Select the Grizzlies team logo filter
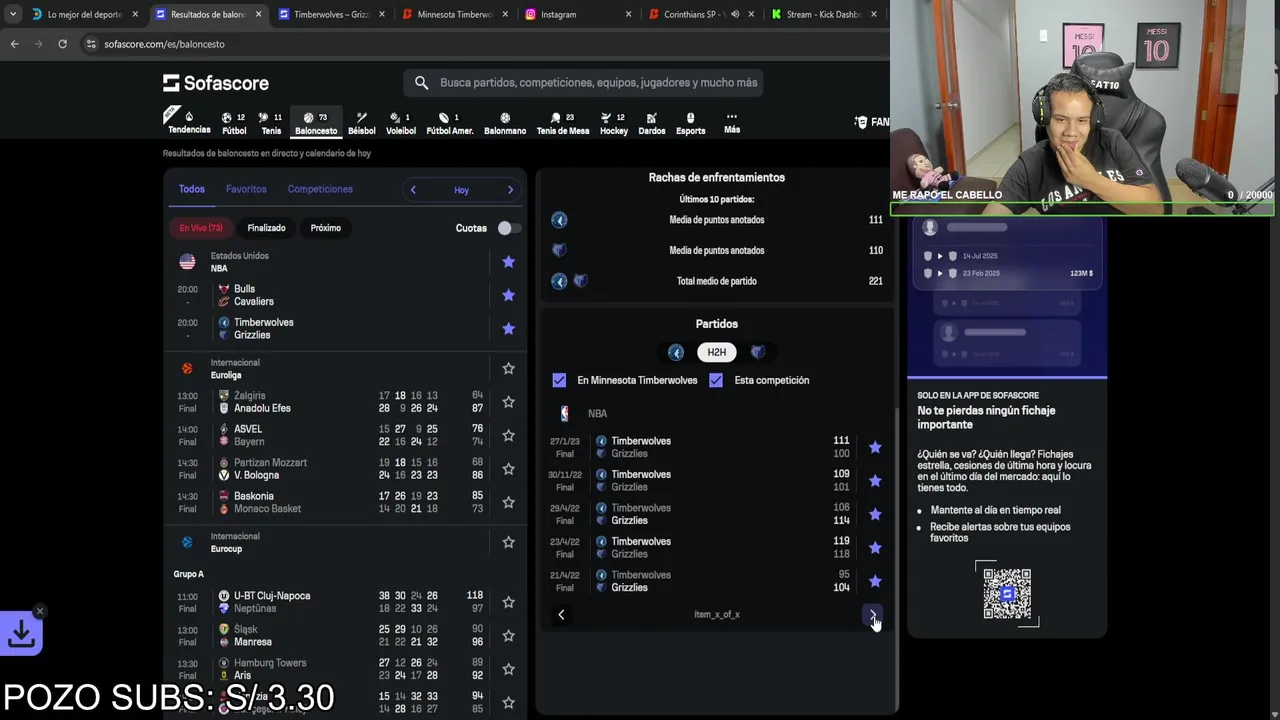This screenshot has width=1280, height=720. tap(758, 352)
